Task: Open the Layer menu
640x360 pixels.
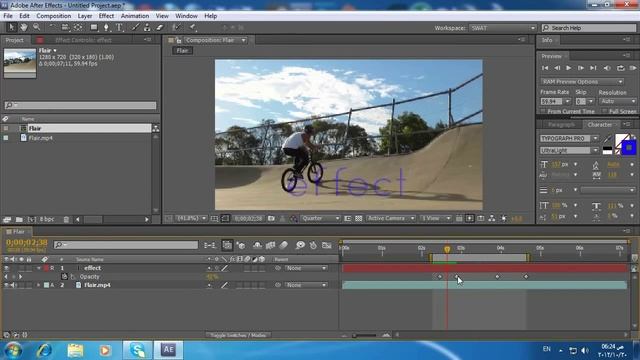Action: pyautogui.click(x=84, y=16)
